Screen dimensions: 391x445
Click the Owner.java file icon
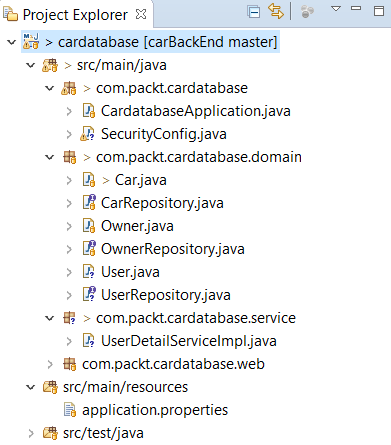click(x=89, y=226)
